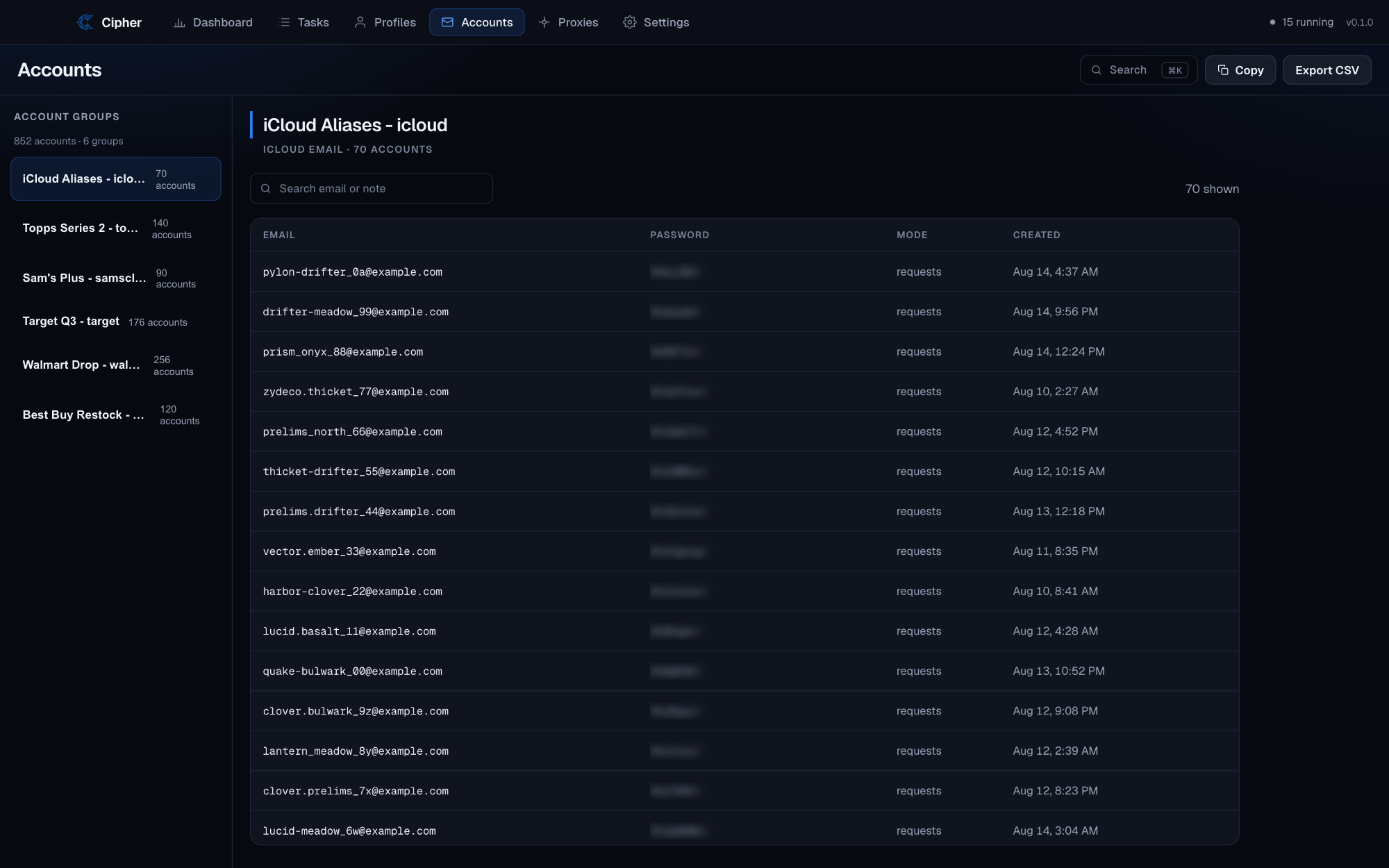
Task: Click the CREATED column header
Action: 1036,235
